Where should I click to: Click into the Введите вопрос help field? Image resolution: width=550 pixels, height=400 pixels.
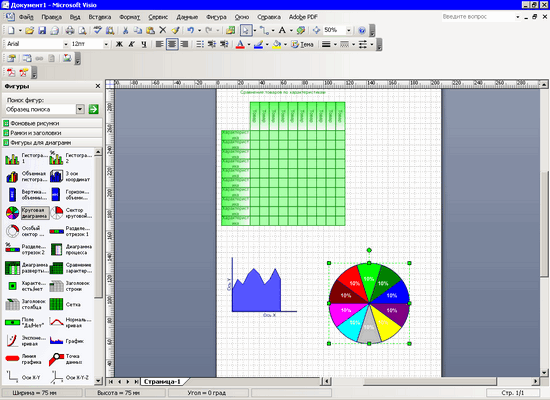(478, 17)
